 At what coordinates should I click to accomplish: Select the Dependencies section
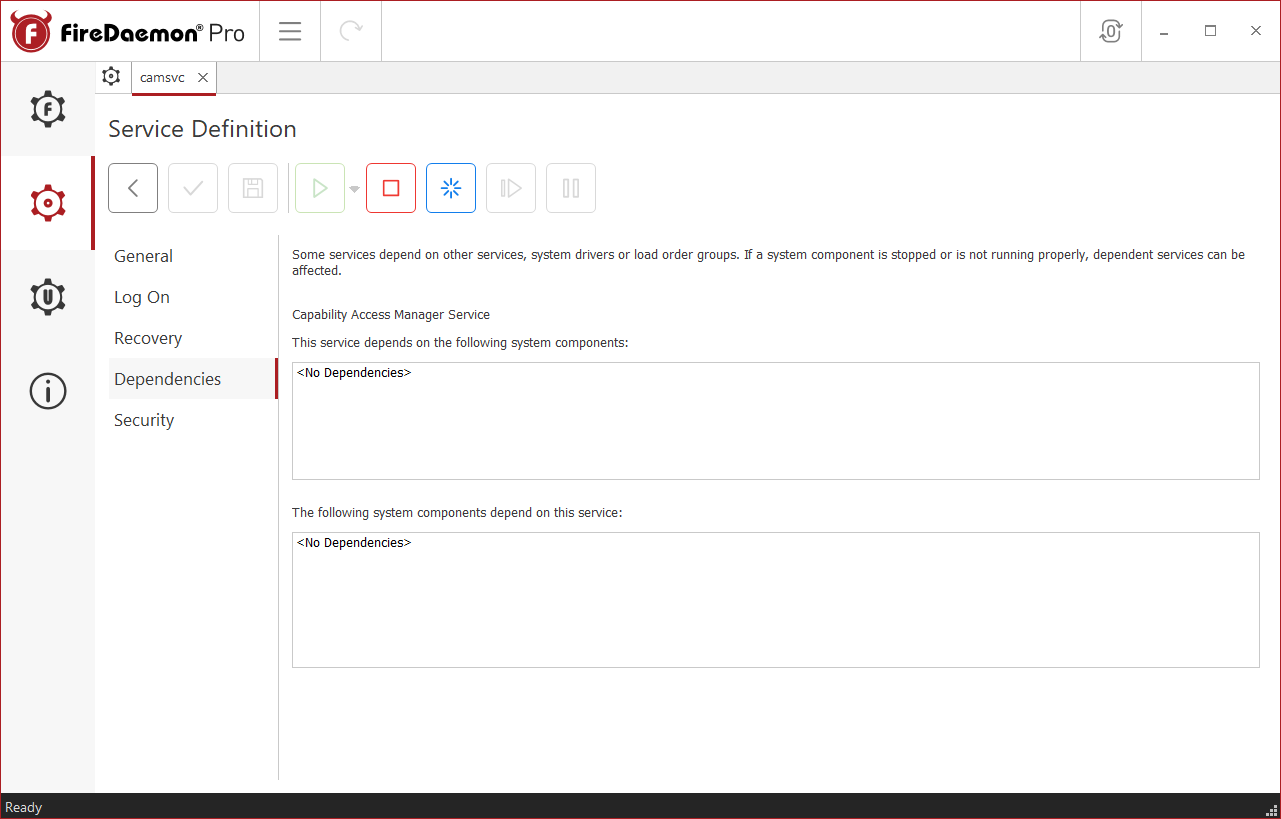(192, 379)
